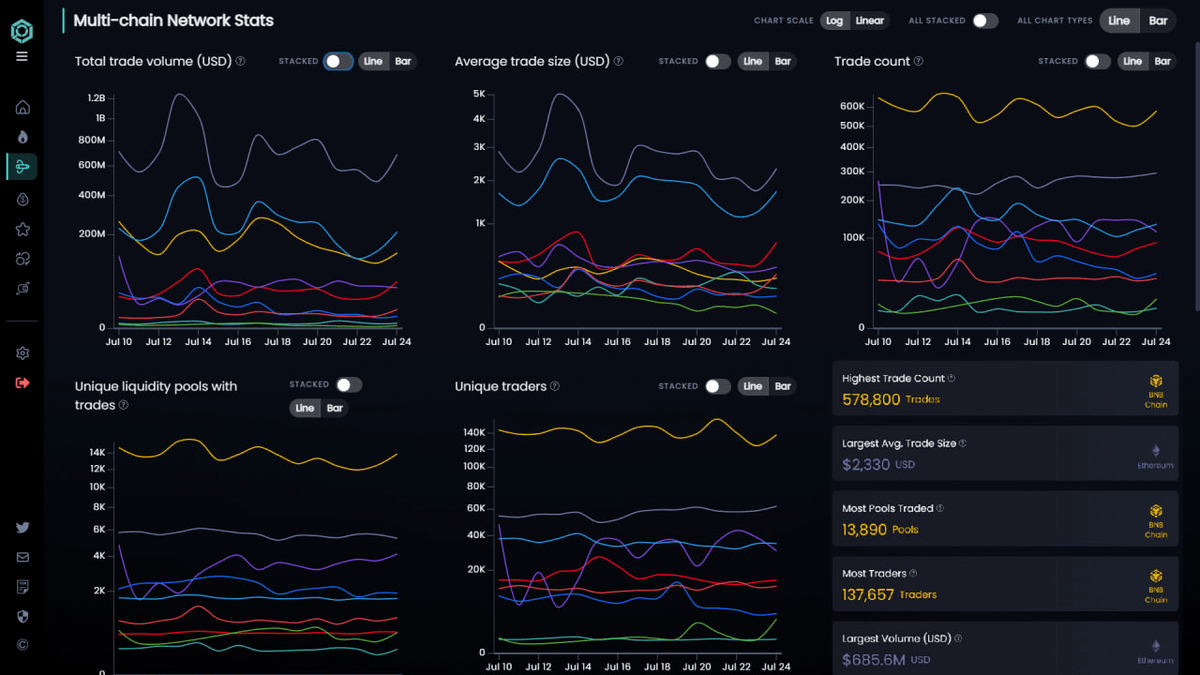Show help icon next to Unique traders
The image size is (1200, 675).
click(555, 386)
